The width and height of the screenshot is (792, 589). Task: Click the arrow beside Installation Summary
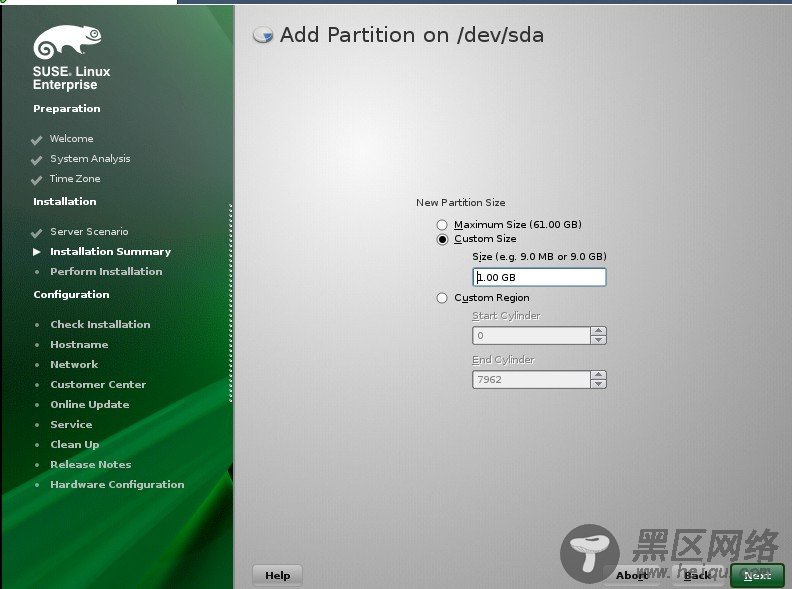[x=37, y=252]
